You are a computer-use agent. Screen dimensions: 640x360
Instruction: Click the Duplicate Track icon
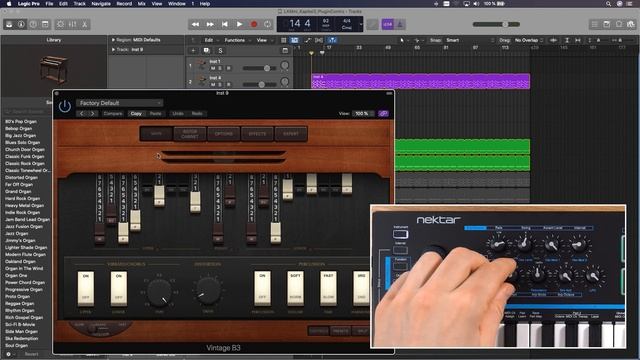point(207,51)
